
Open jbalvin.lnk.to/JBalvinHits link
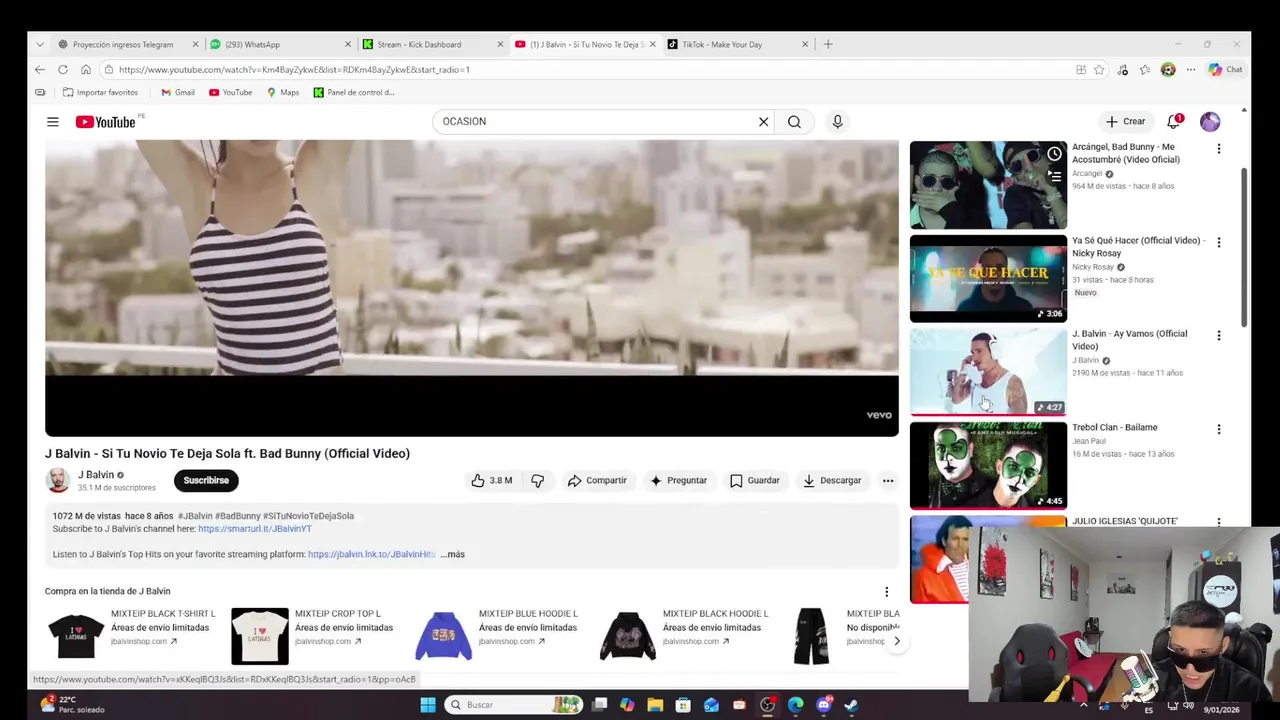pos(371,554)
